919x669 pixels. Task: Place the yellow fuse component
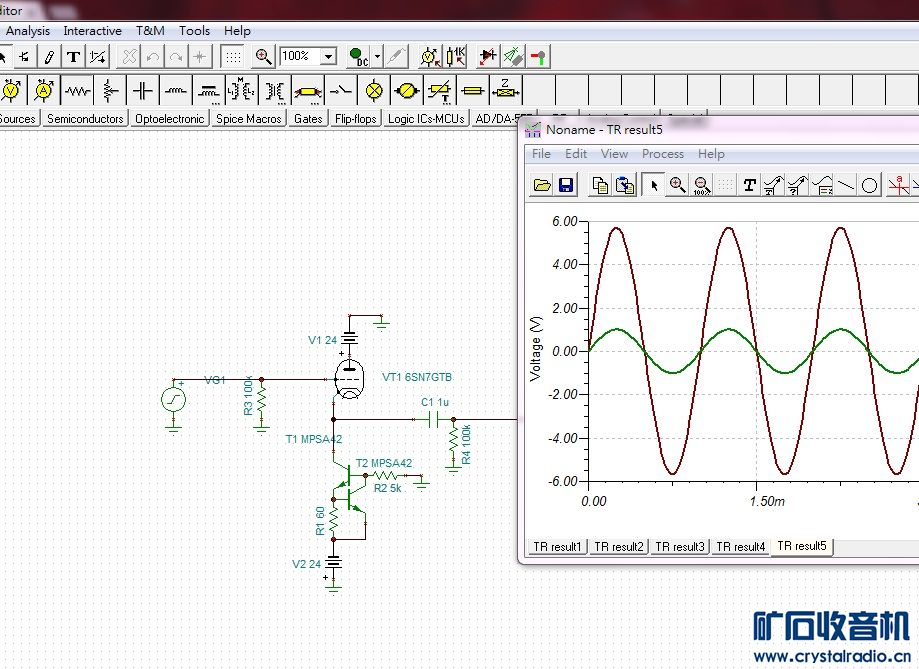pos(472,90)
